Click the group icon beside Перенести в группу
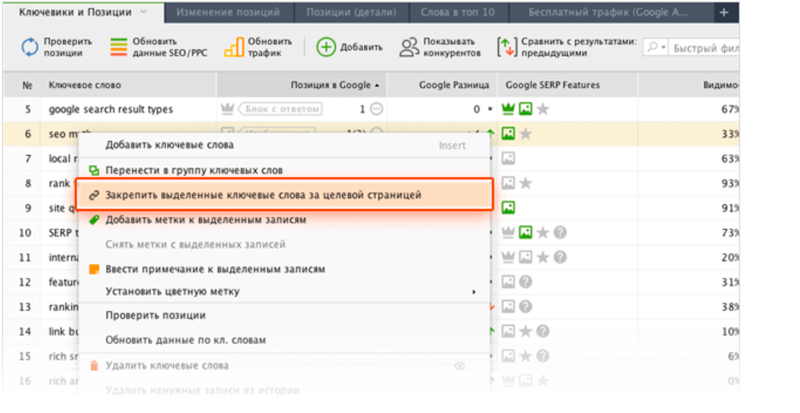The height and width of the screenshot is (413, 800). [x=94, y=170]
